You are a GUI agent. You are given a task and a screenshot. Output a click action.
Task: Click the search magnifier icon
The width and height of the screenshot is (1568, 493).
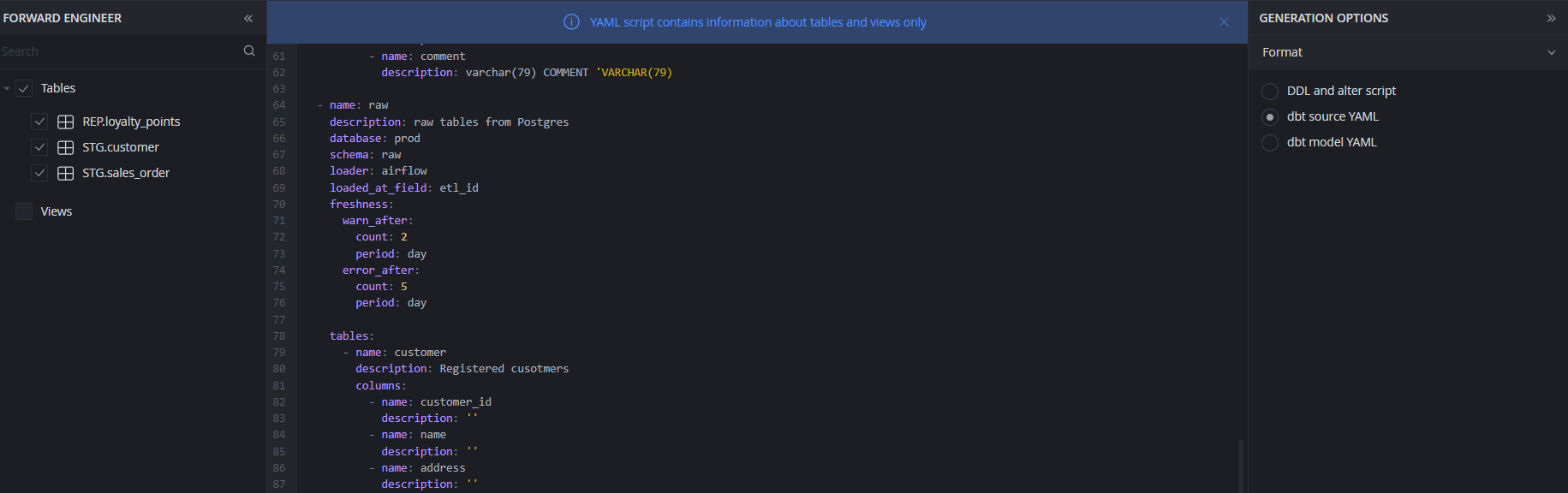tap(248, 50)
